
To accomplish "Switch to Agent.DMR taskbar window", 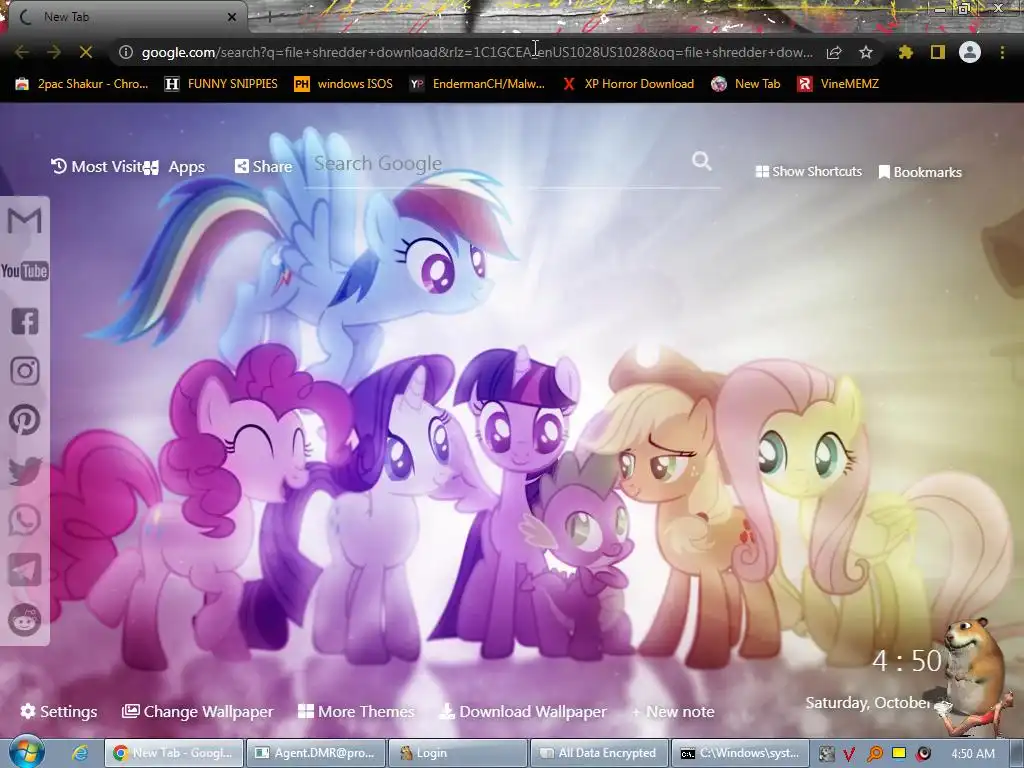I will [316, 753].
